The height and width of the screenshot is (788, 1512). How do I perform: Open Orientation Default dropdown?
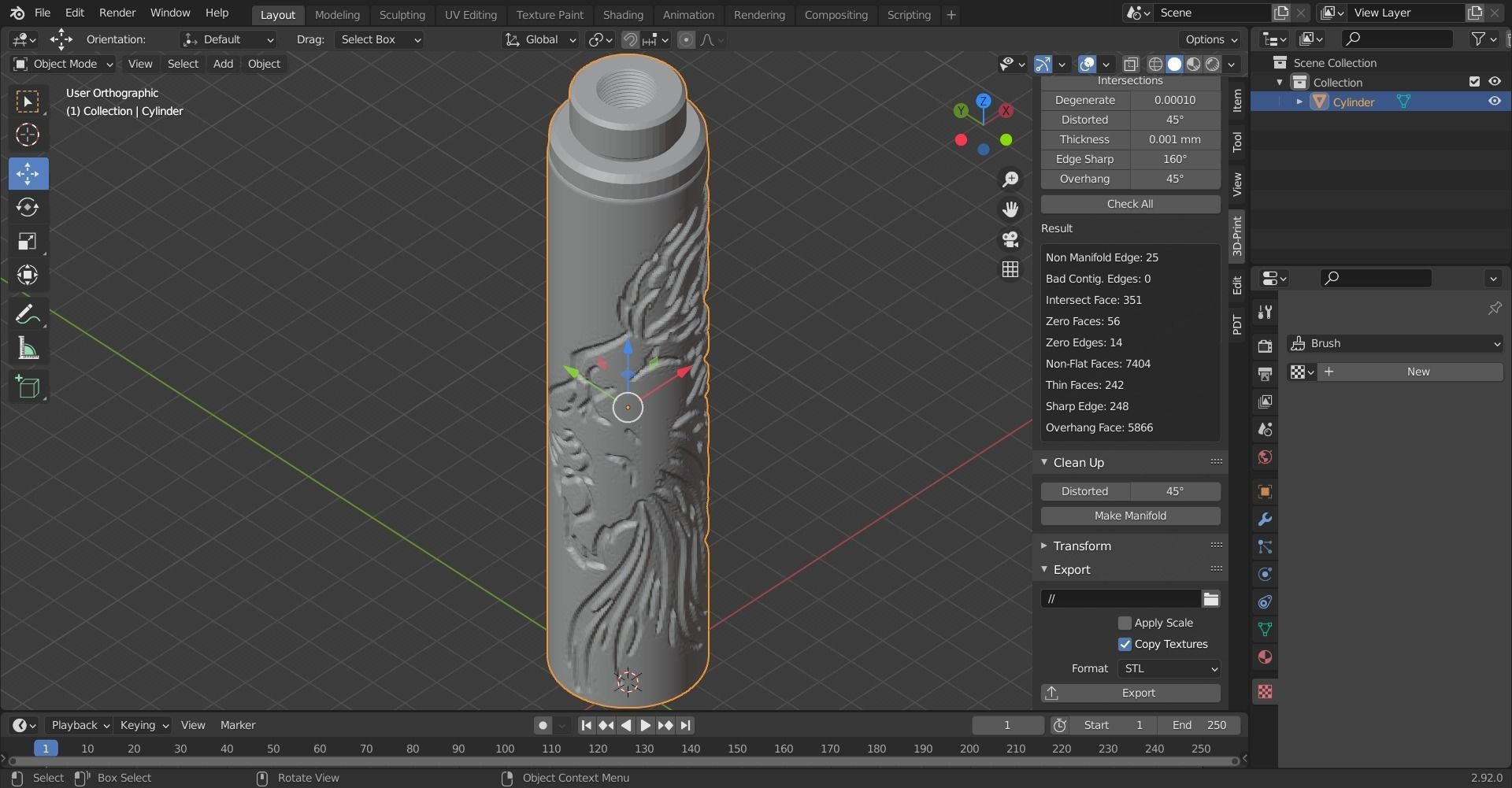pyautogui.click(x=228, y=39)
